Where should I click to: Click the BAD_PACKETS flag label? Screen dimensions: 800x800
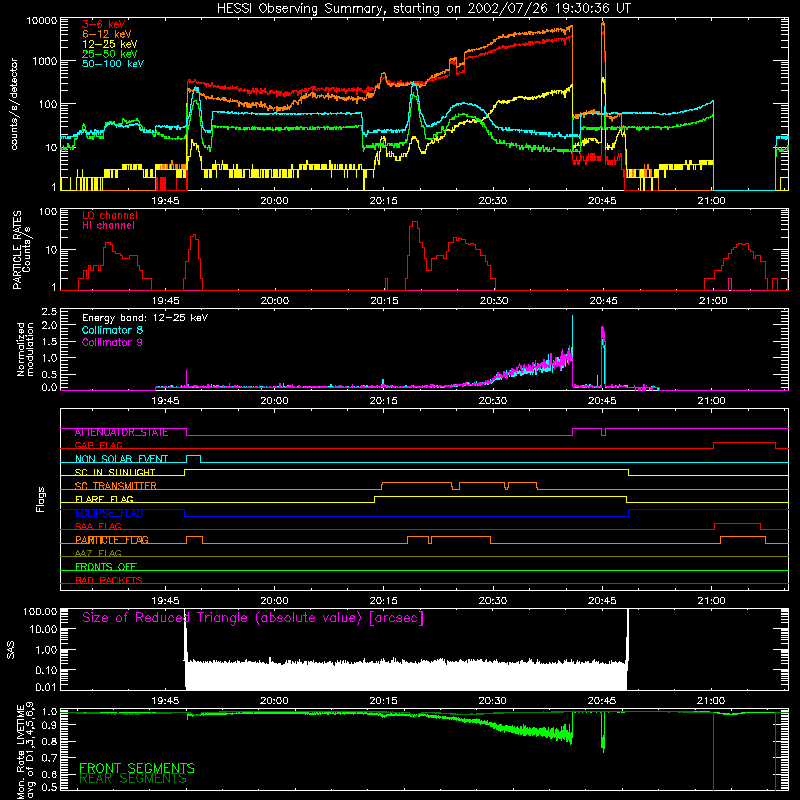pos(109,581)
